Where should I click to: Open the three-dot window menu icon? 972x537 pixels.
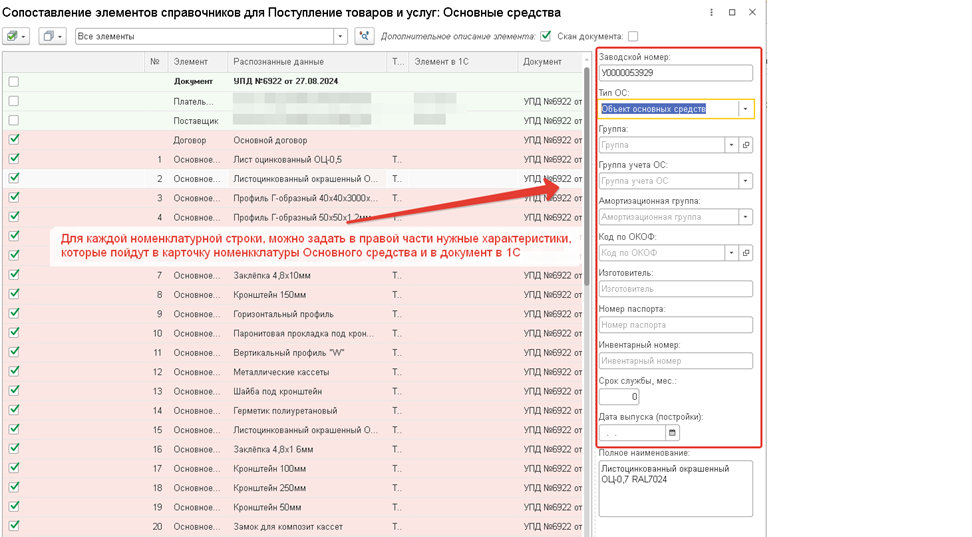pyautogui.click(x=711, y=12)
